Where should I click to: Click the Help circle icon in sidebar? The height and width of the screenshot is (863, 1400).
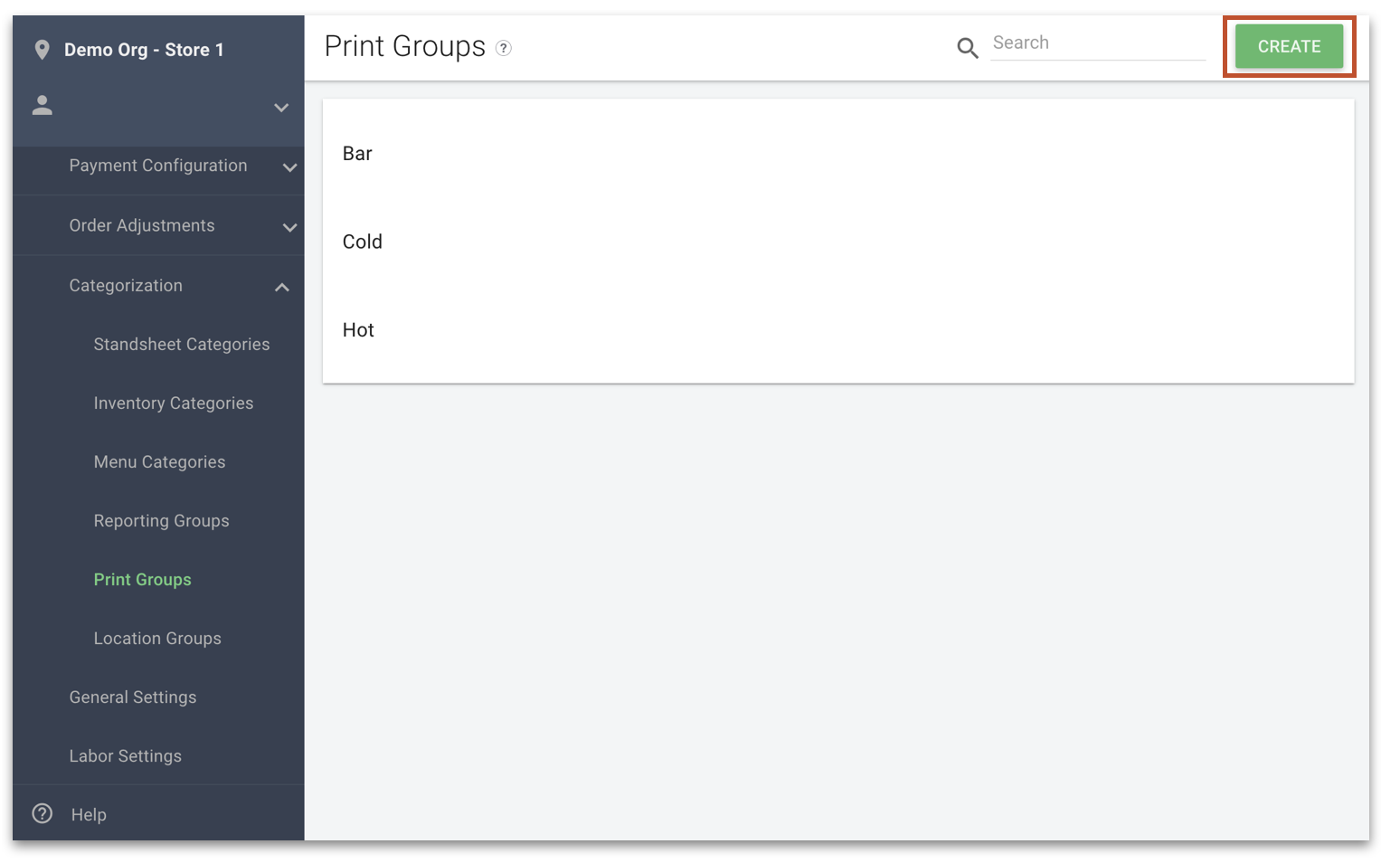[42, 813]
